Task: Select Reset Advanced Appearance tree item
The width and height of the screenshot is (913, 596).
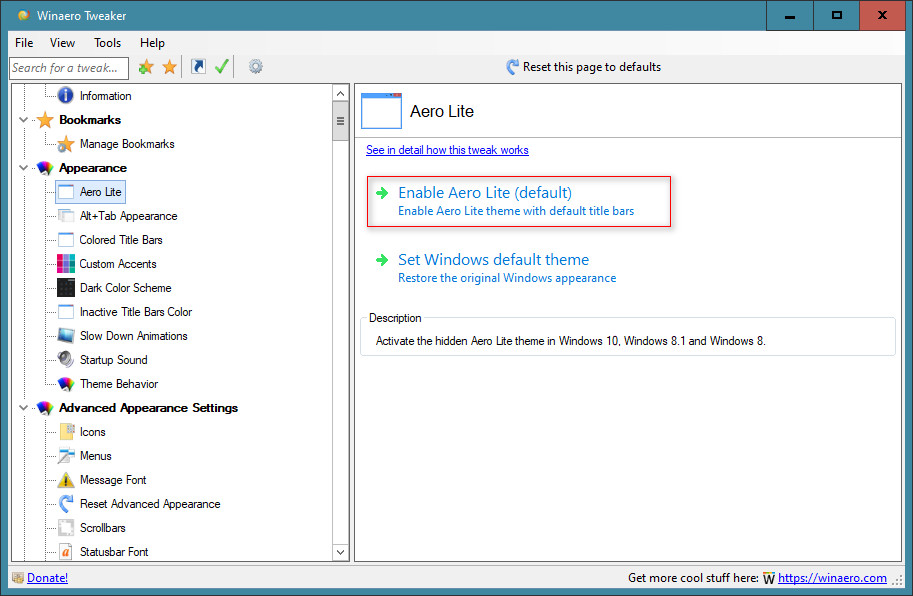Action: click(150, 504)
